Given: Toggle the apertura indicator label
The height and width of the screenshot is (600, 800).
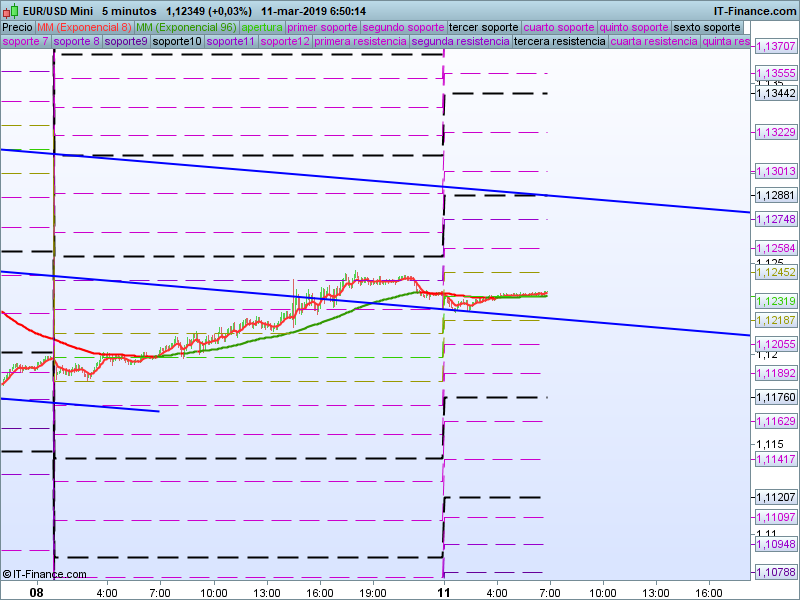Looking at the screenshot, I should point(262,27).
